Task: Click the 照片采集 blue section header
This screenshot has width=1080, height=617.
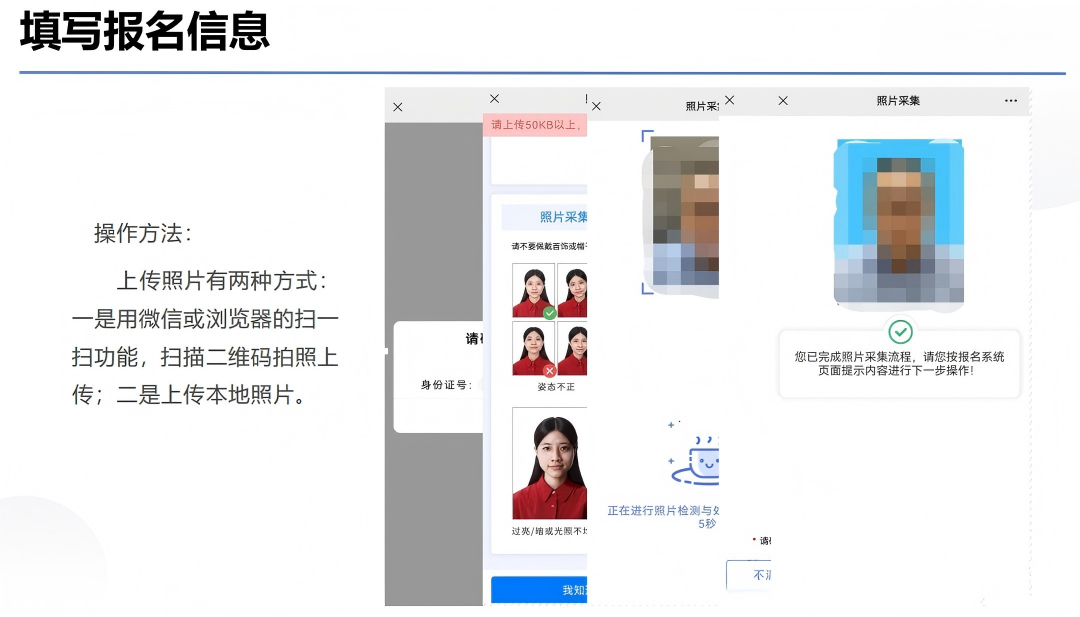Action: [545, 217]
